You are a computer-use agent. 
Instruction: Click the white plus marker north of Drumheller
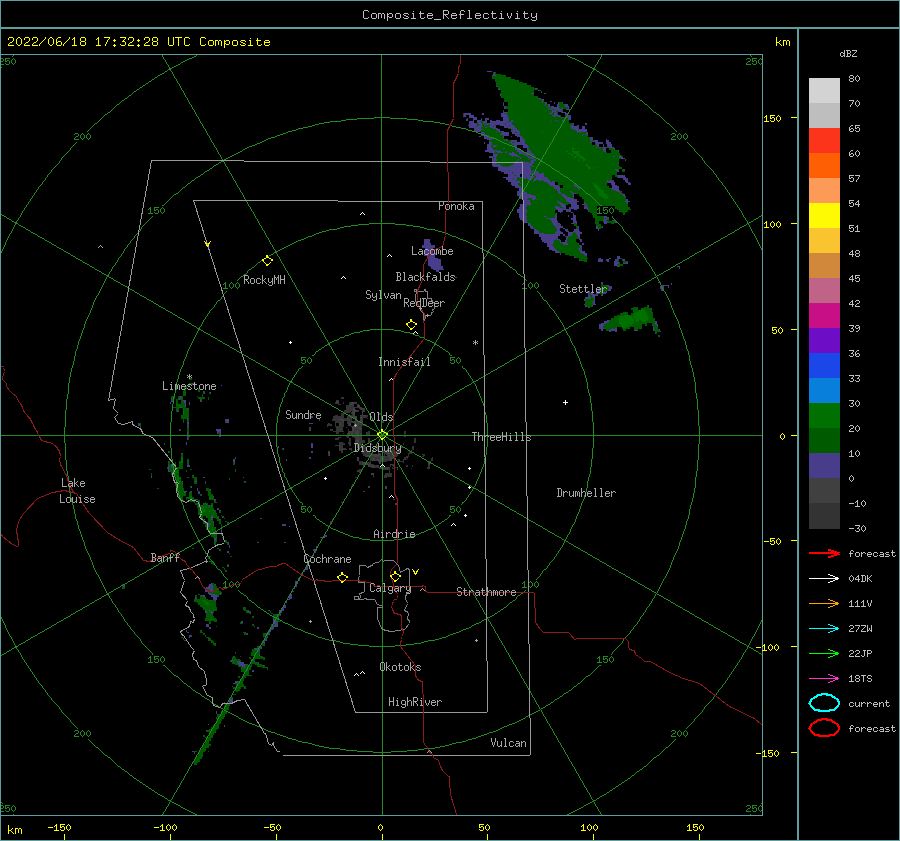(x=565, y=402)
